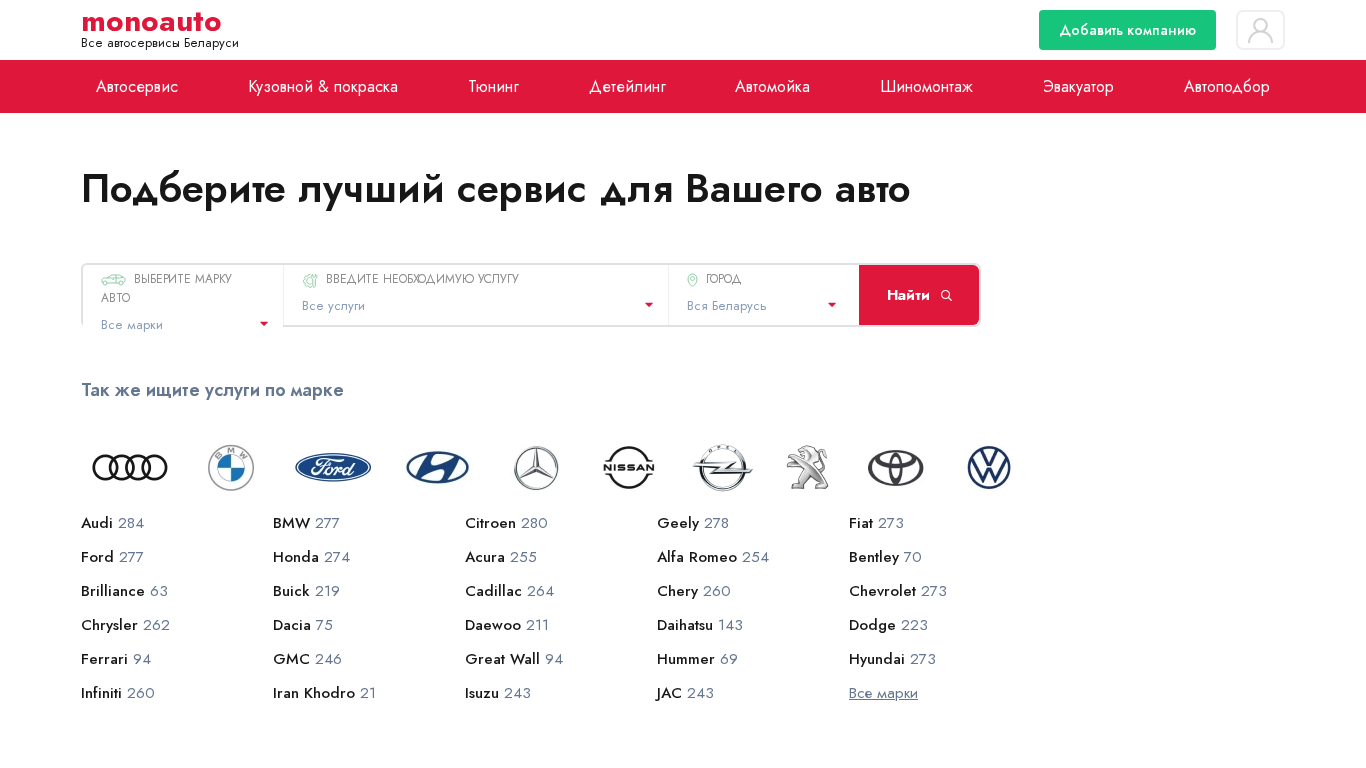Expand the services selection dropdown
The height and width of the screenshot is (768, 1366).
tap(476, 305)
